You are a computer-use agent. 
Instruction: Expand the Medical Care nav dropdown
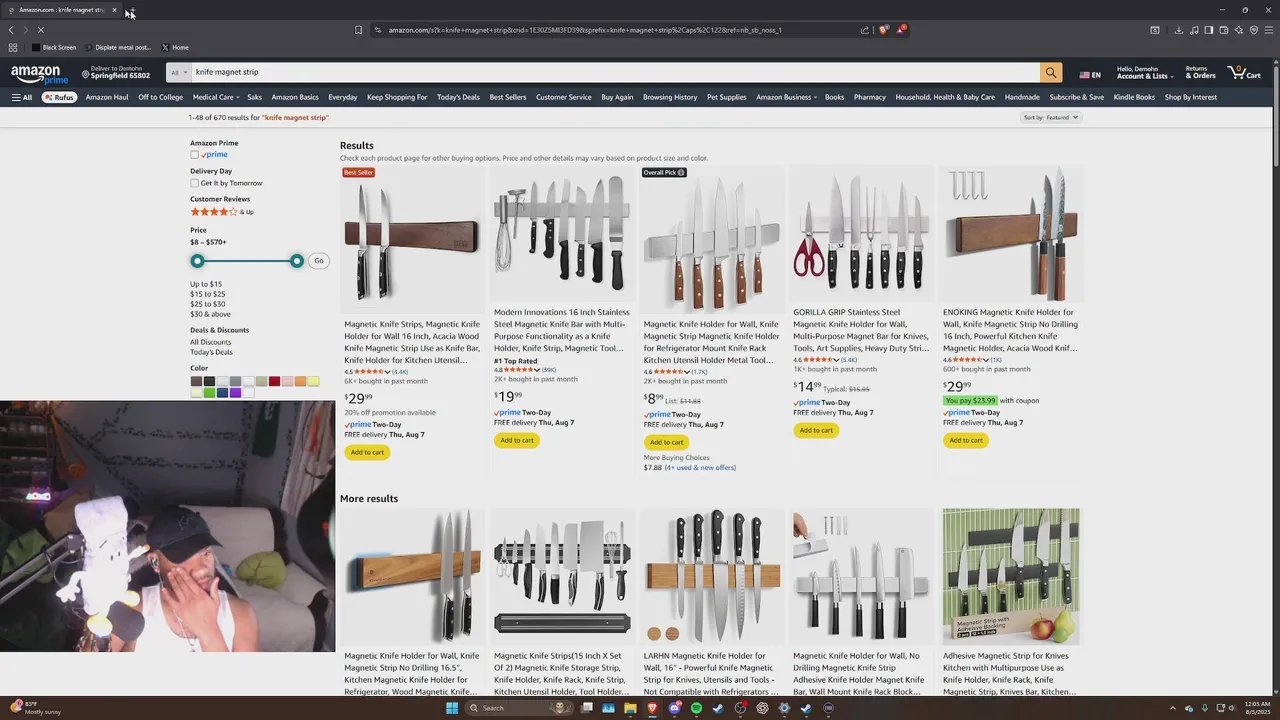215,97
